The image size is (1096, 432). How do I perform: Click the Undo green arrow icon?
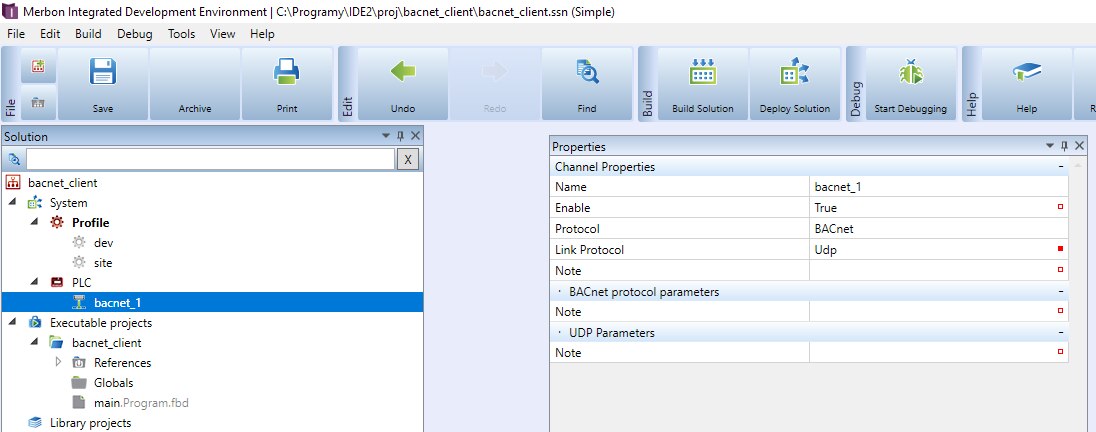[403, 72]
